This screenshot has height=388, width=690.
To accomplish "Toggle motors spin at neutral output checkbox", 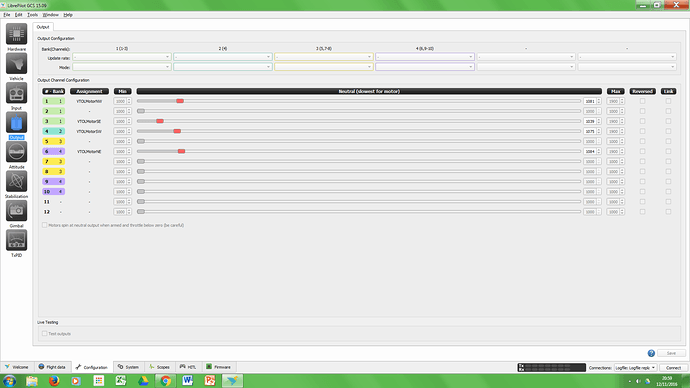I will coord(44,225).
